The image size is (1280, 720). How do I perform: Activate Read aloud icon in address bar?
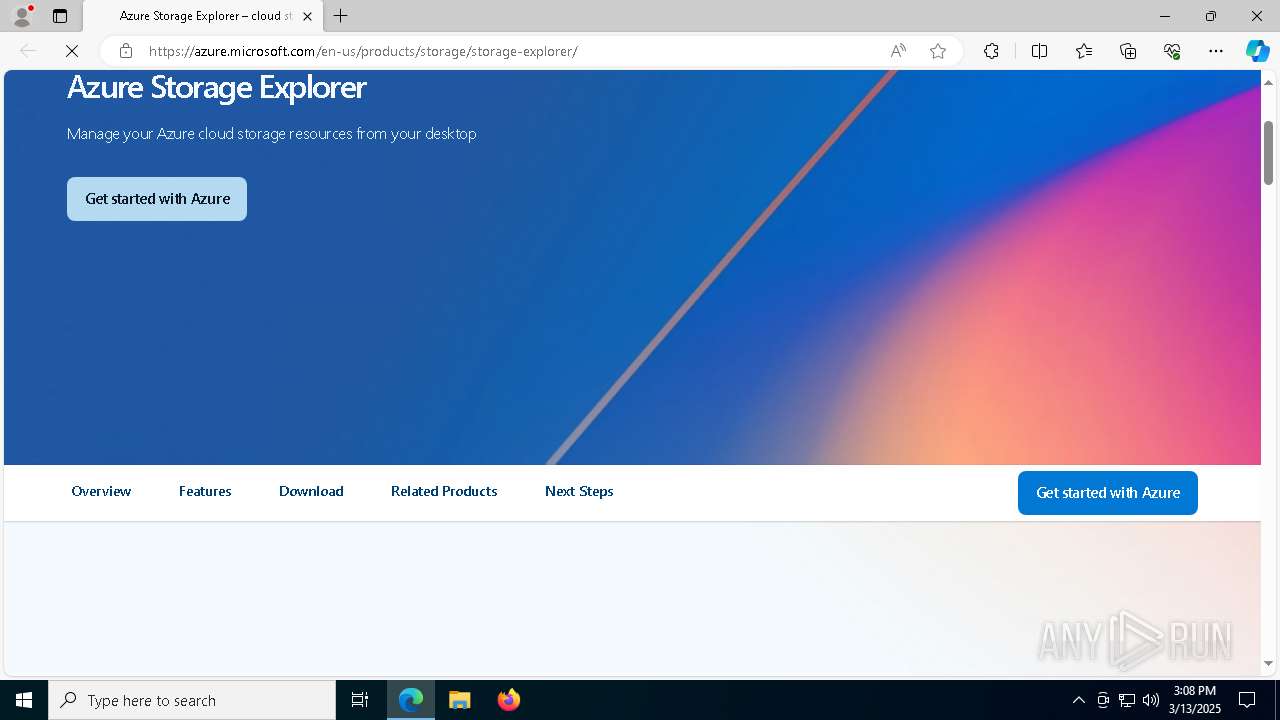click(x=898, y=51)
